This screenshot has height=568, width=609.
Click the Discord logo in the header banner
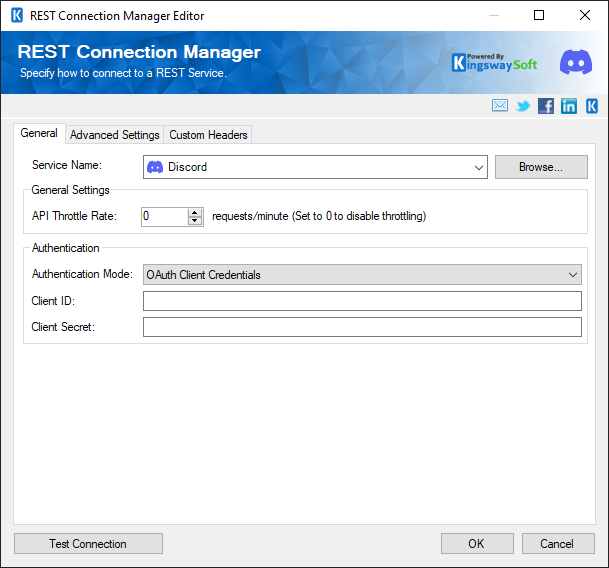pyautogui.click(x=576, y=62)
